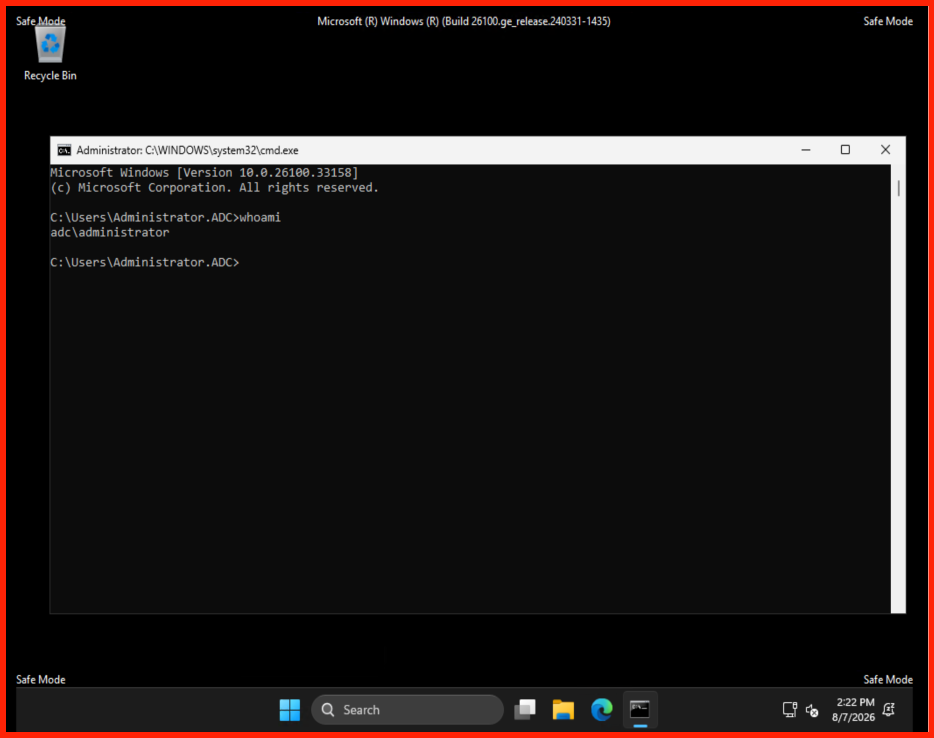Click the taskbar Search box
The image size is (934, 738).
point(407,709)
